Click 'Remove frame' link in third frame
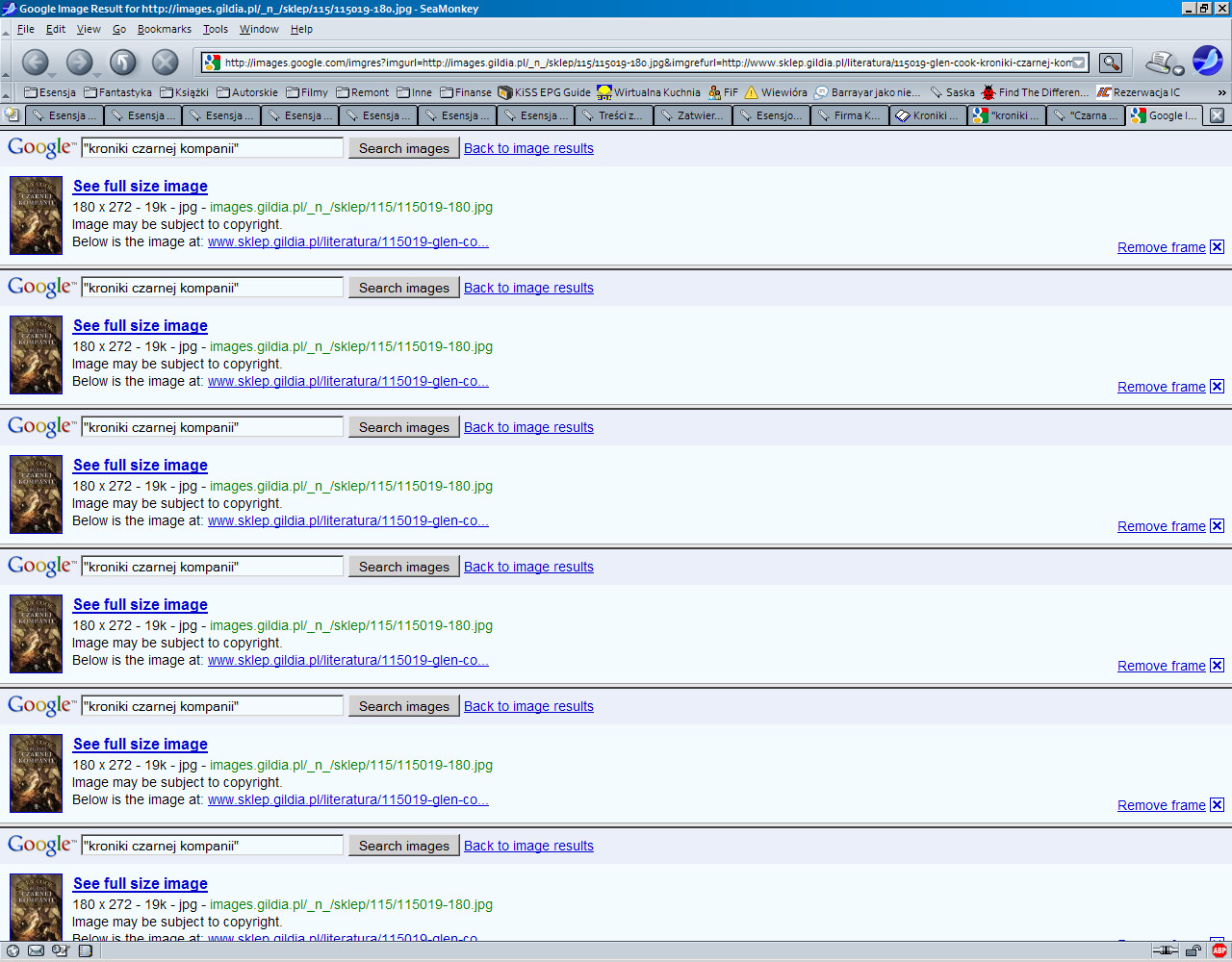This screenshot has height=962, width=1232. tap(1161, 526)
